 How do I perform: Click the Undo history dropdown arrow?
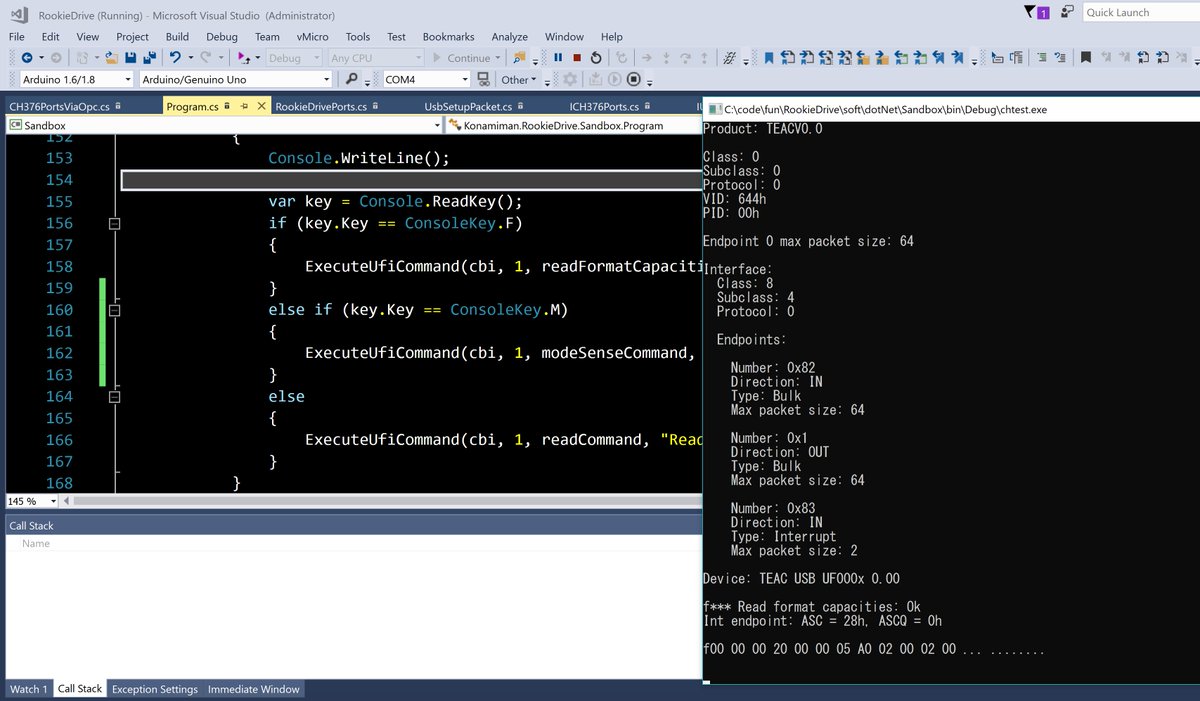click(x=189, y=58)
